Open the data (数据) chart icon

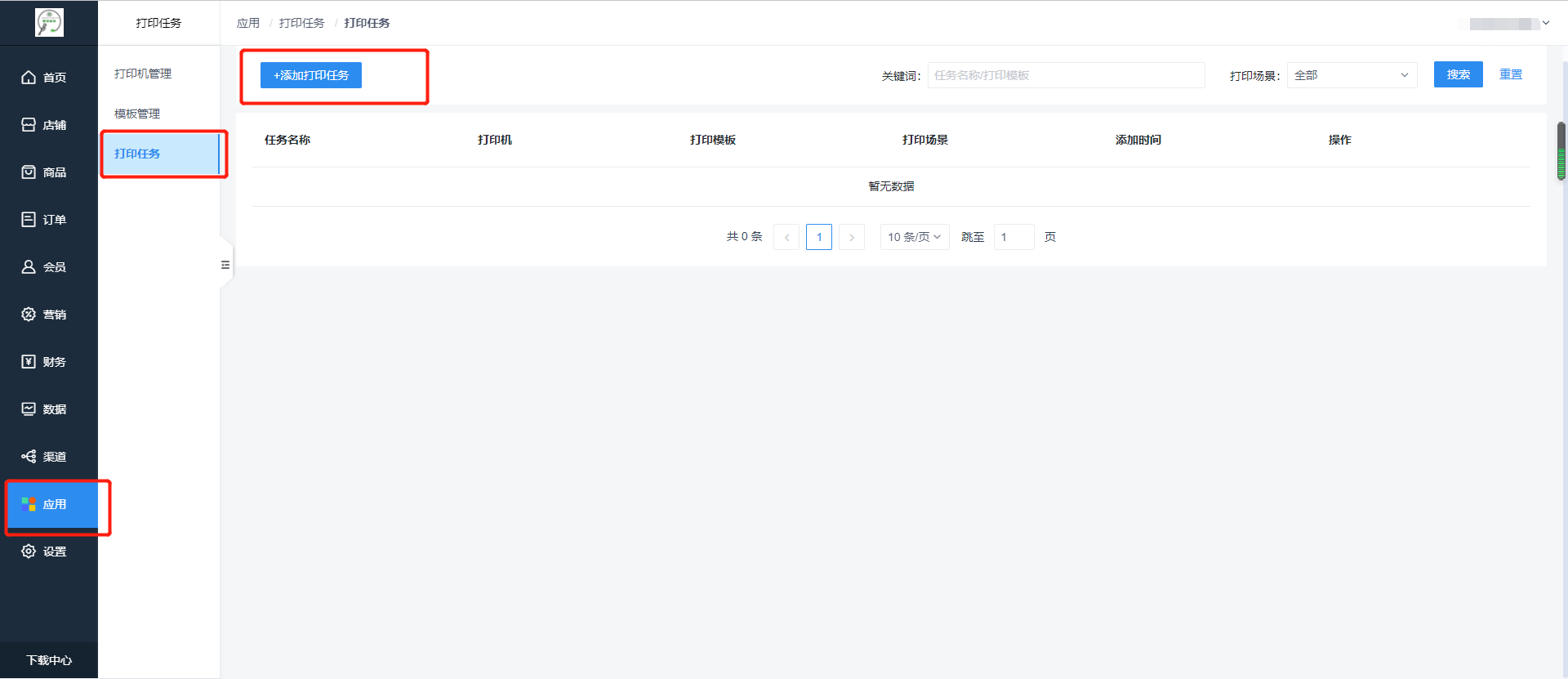pos(29,409)
